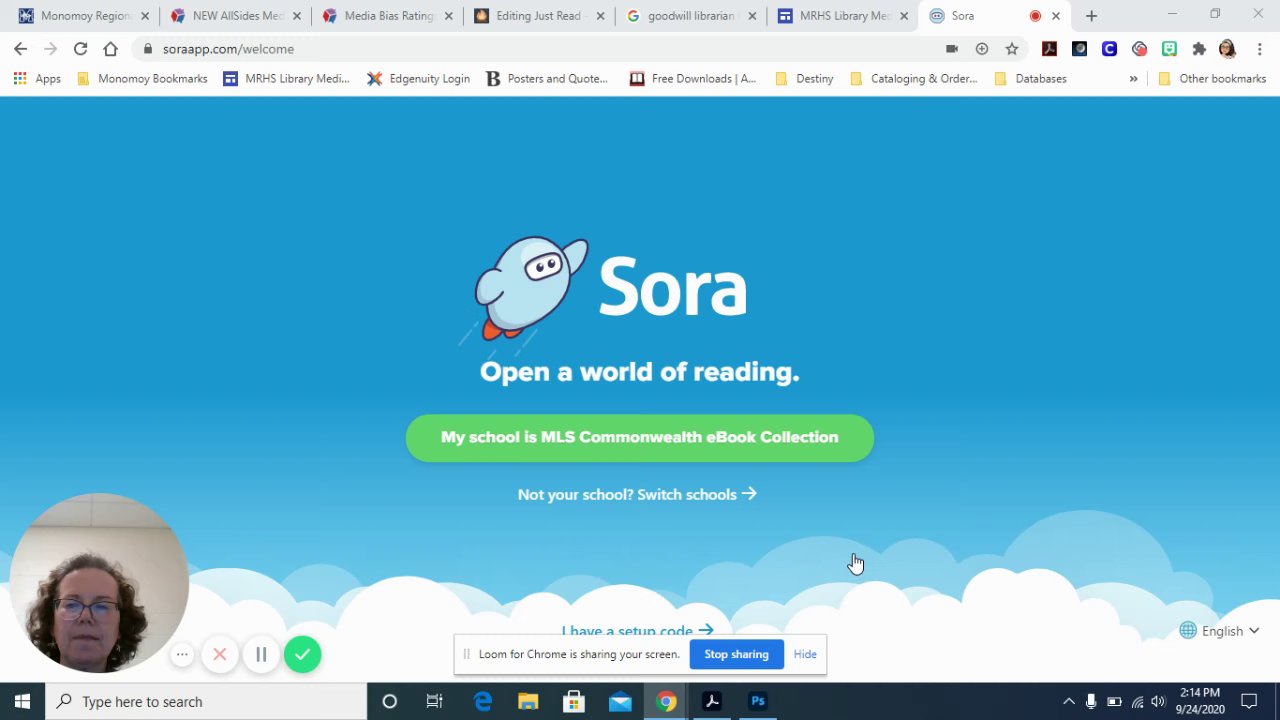
Task: Click the address bar showing soraapp.com/welcome
Action: pos(540,49)
